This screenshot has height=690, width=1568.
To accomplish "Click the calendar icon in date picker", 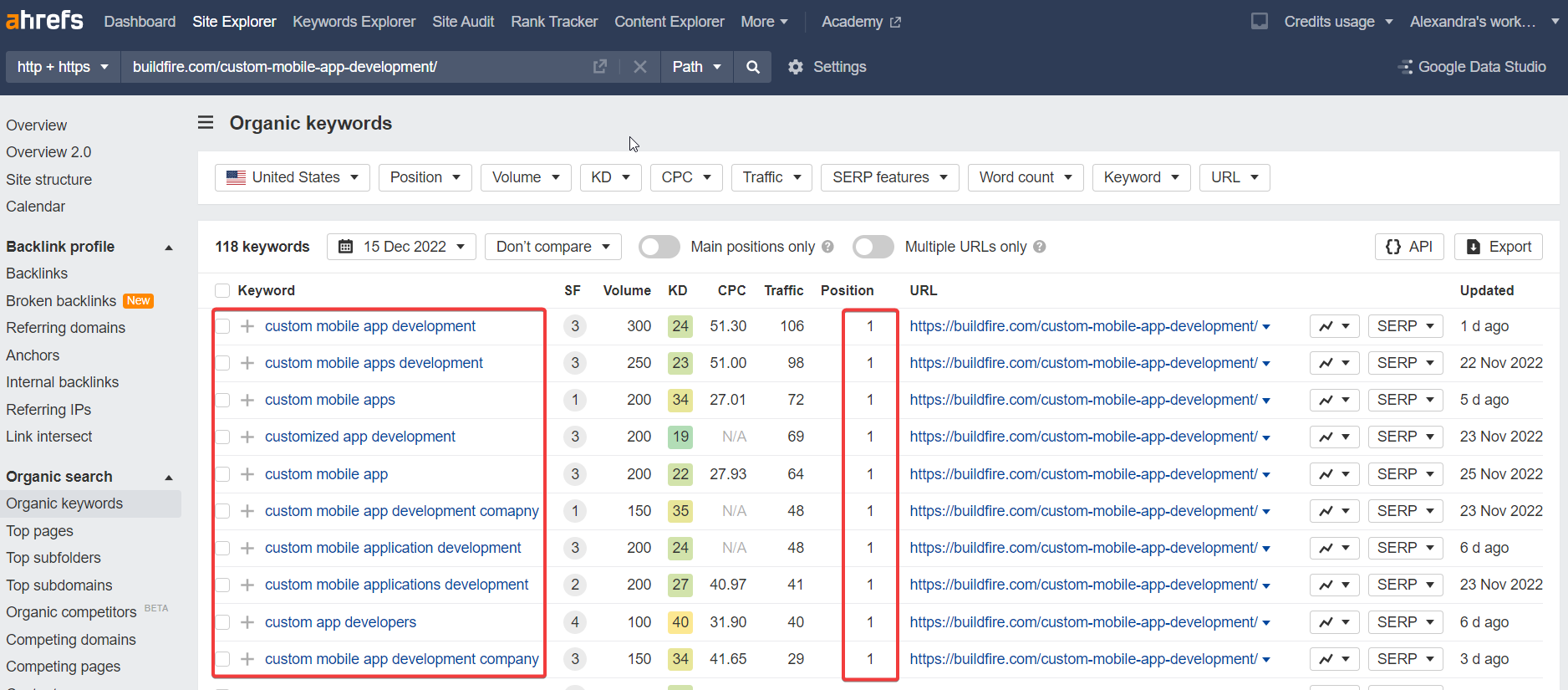I will pos(345,247).
